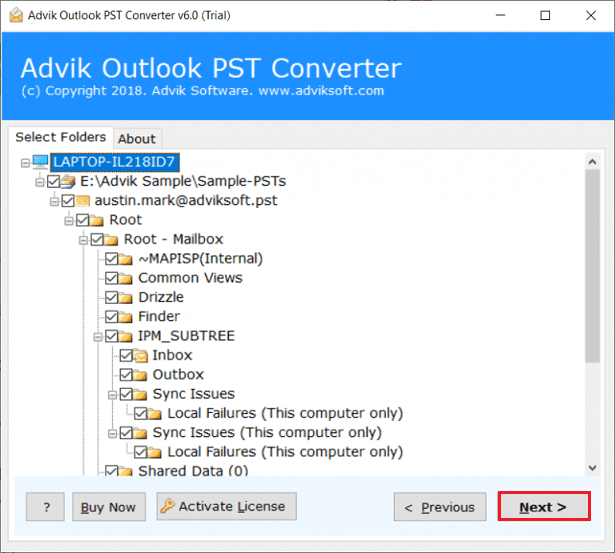The width and height of the screenshot is (615, 553).
Task: Click the folder icon beside the plain Sync Issues row
Action: [140, 394]
